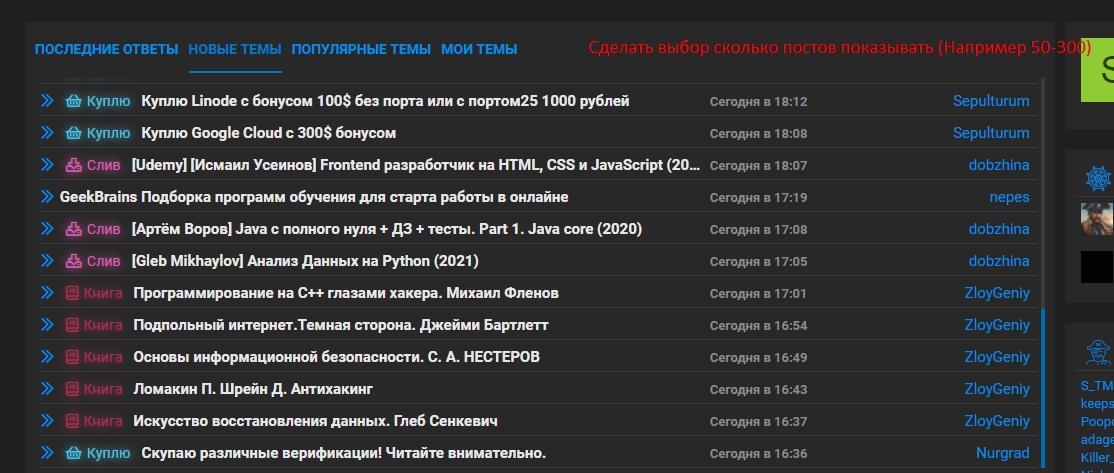Click chevron icon beside Программирование на C++ thread
This screenshot has width=1114, height=473.
(47, 293)
